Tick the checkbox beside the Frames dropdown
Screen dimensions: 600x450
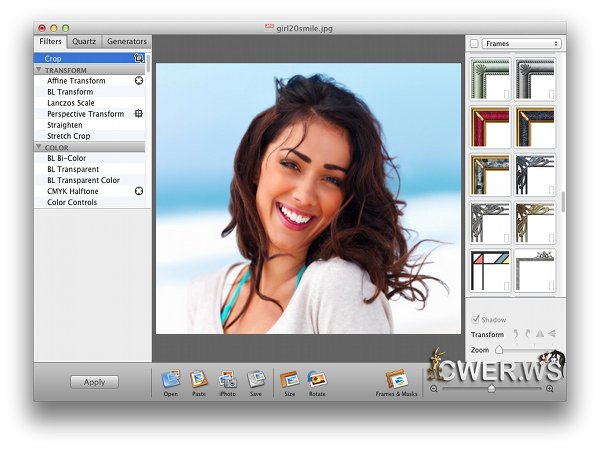pyautogui.click(x=473, y=44)
